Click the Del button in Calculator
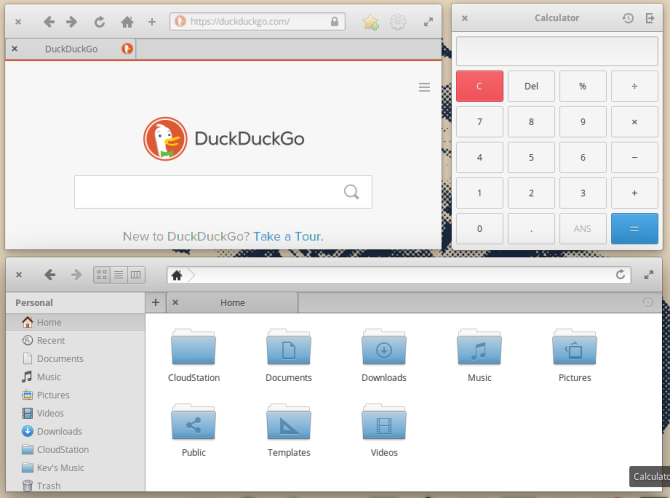 531,86
